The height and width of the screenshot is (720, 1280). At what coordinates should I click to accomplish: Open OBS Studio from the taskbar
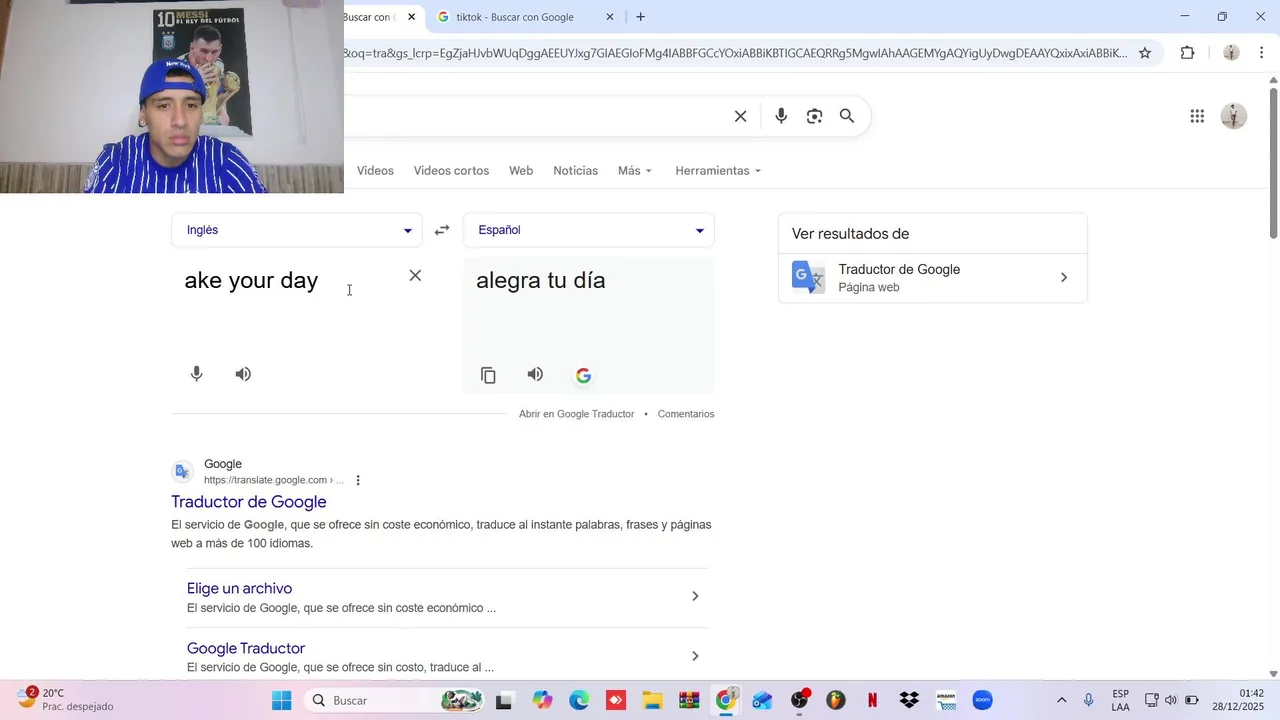[799, 700]
